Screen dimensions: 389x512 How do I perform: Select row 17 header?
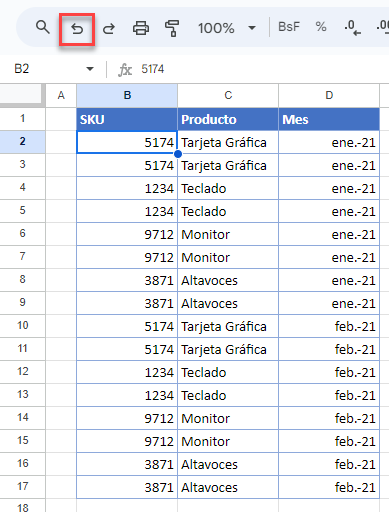click(x=22, y=487)
